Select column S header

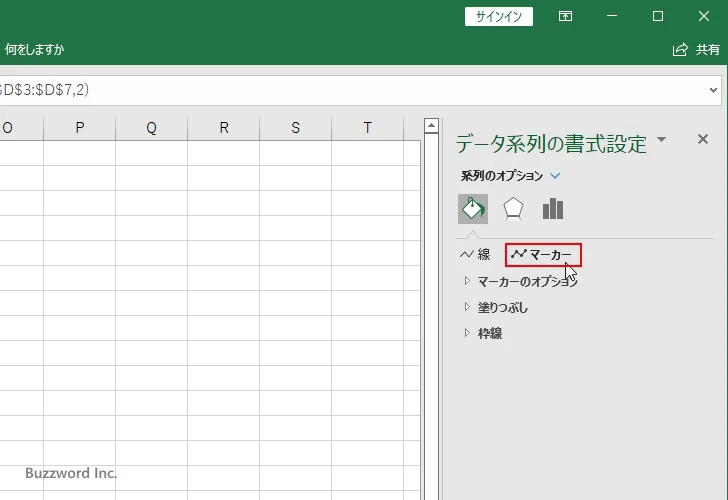click(295, 128)
